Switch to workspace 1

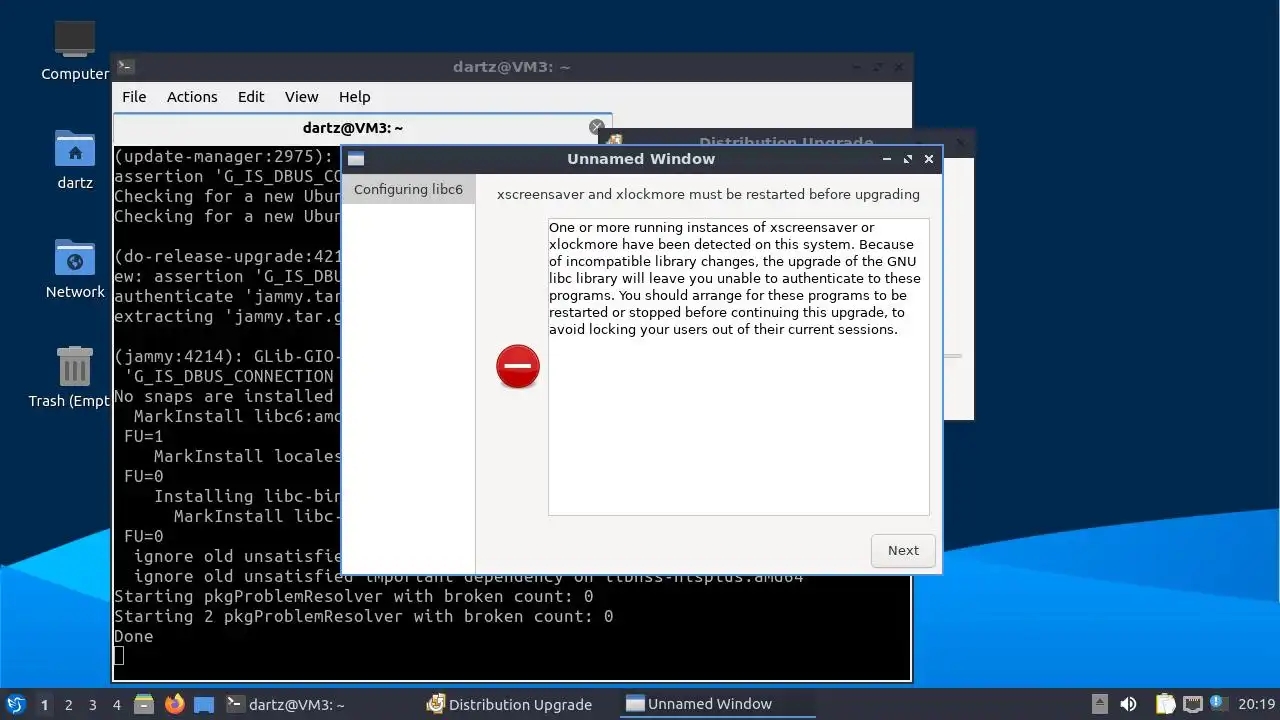click(44, 704)
